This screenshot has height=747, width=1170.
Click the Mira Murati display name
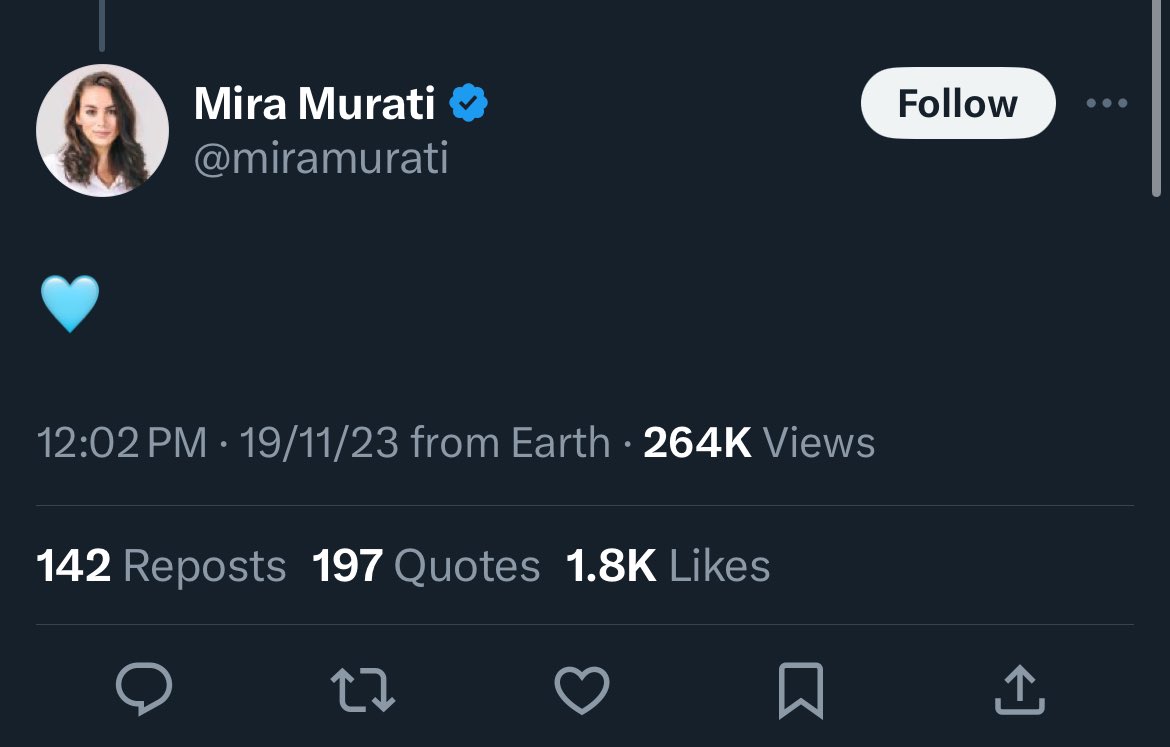click(x=314, y=103)
